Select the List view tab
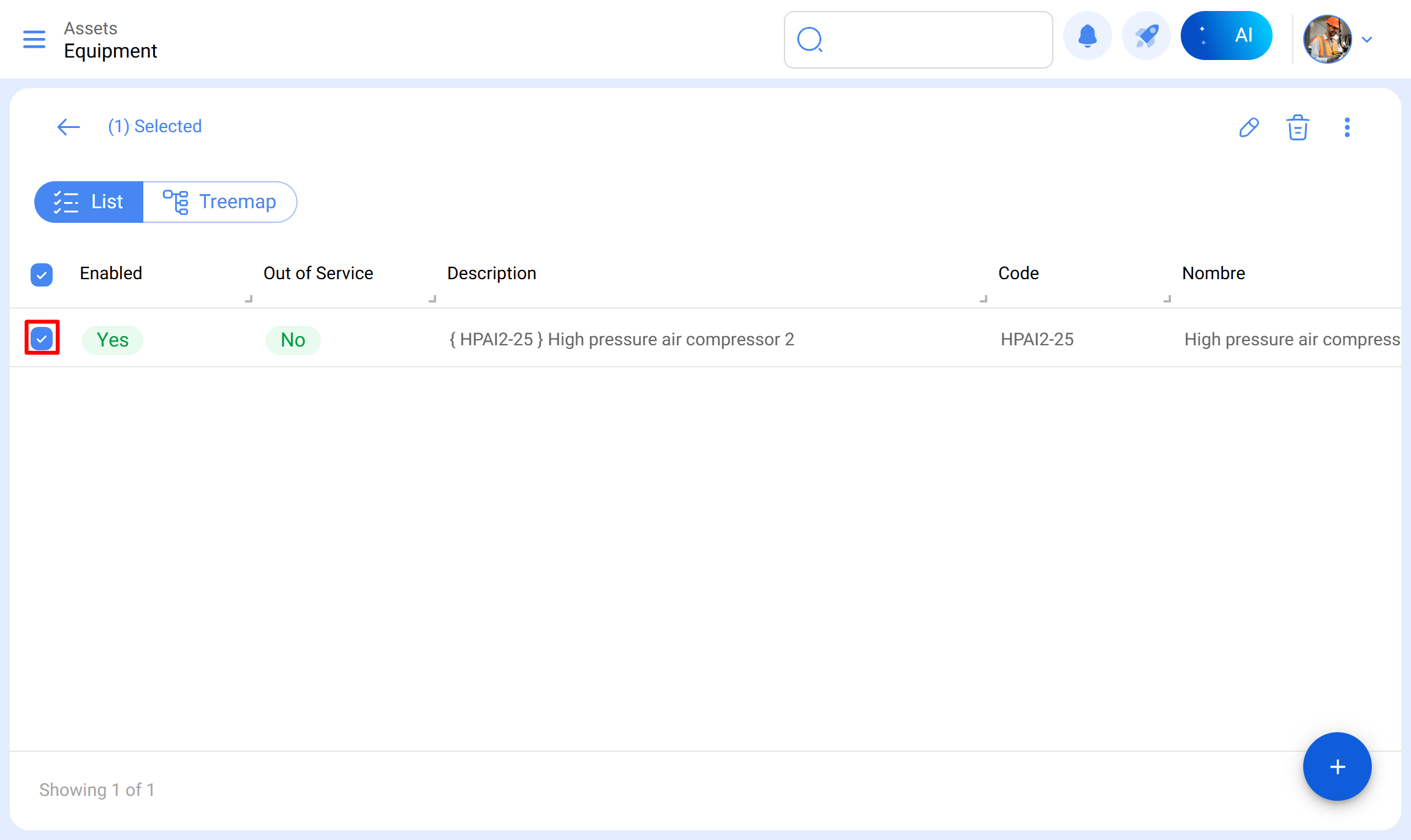The width and height of the screenshot is (1411, 840). [89, 202]
